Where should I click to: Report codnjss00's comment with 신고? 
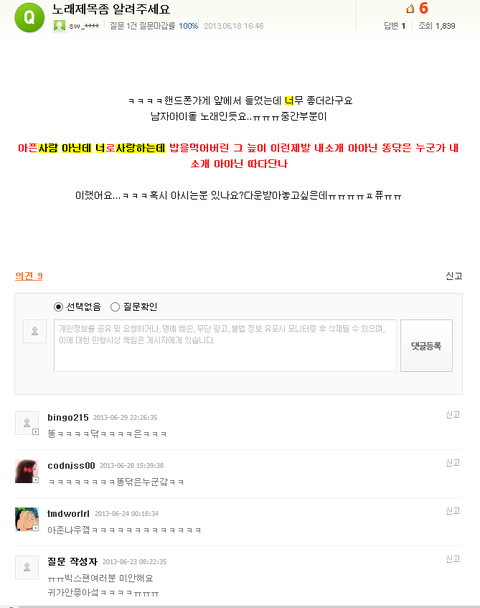tap(453, 463)
